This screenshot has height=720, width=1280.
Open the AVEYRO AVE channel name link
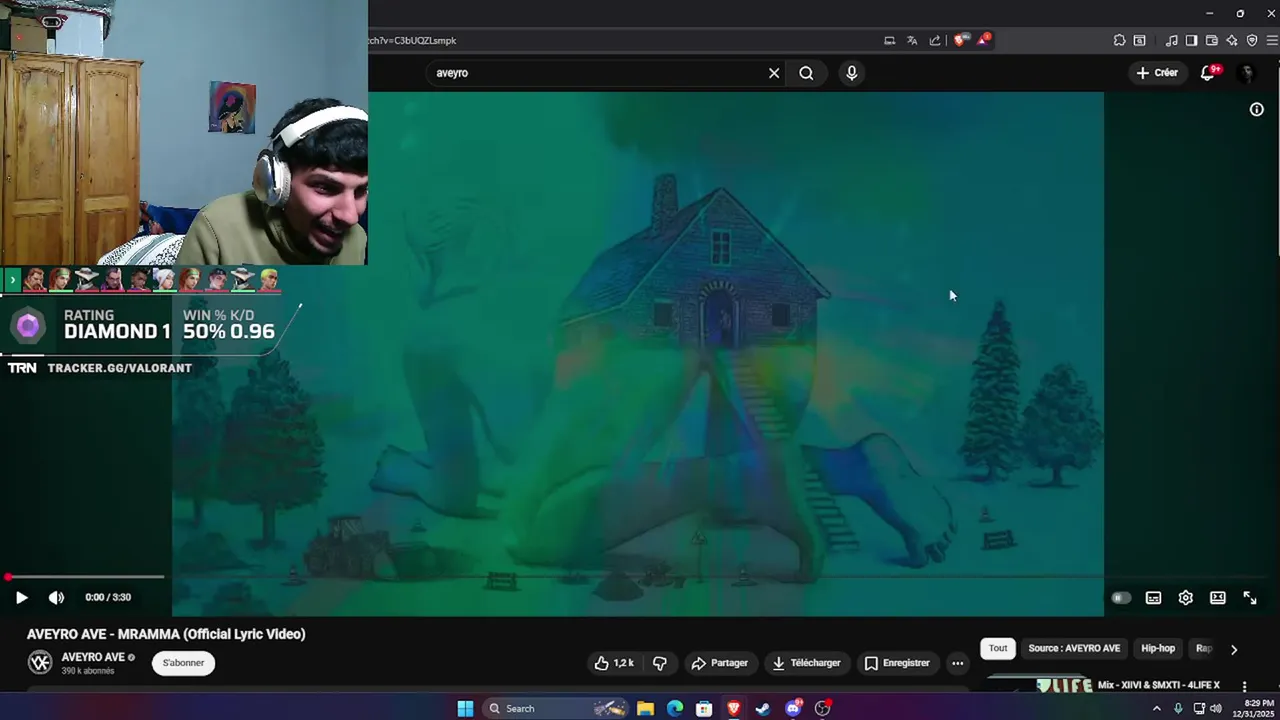tap(93, 657)
